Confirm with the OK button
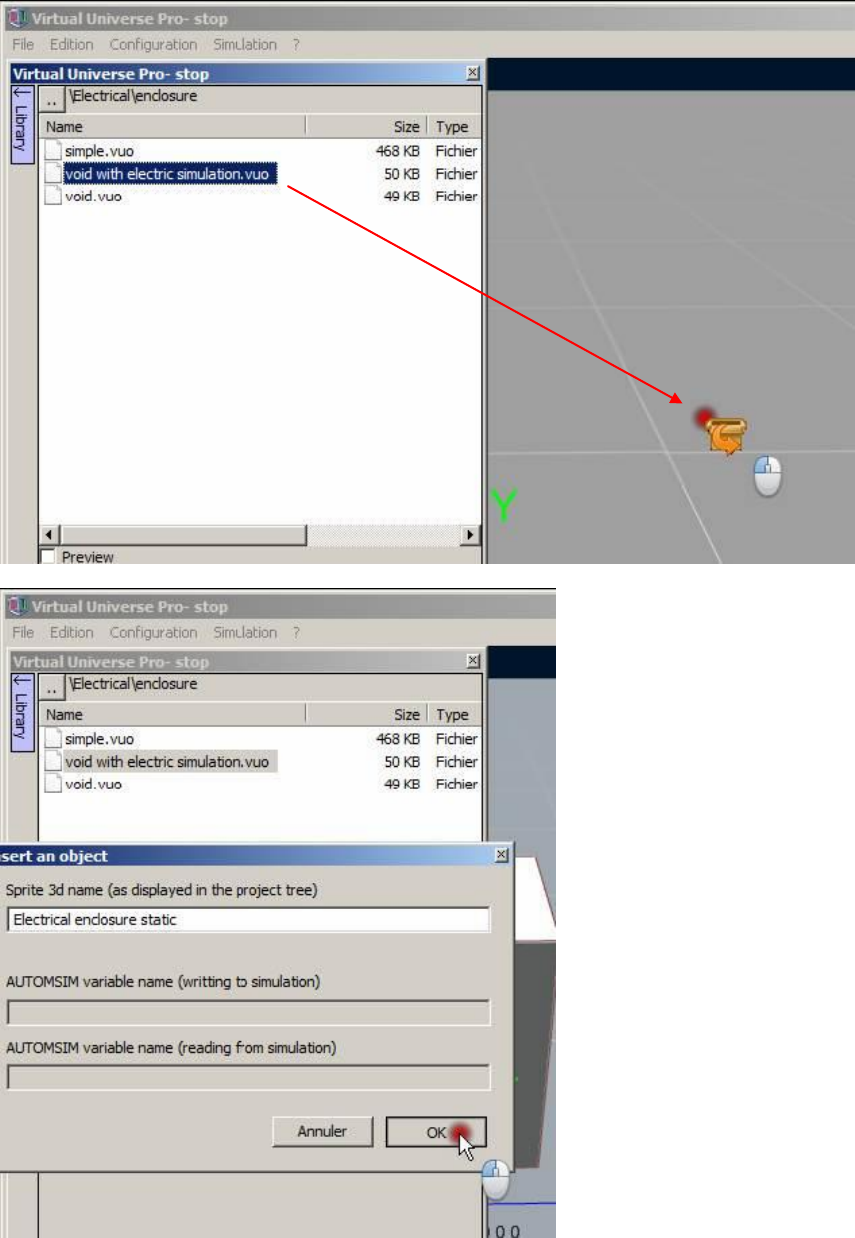 pos(436,1132)
